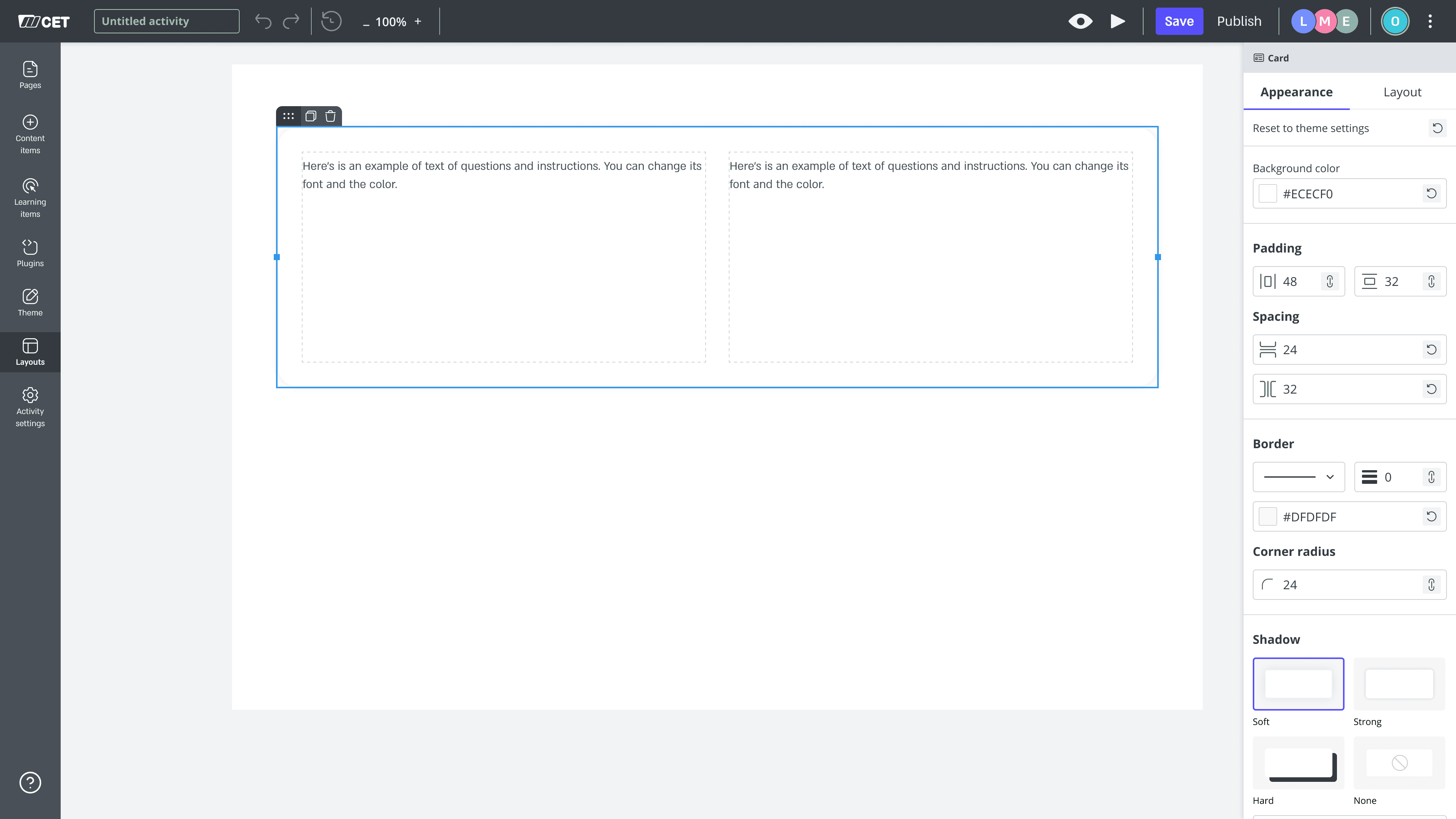Select the Hard shadow option
Image resolution: width=1456 pixels, height=819 pixels.
(1298, 763)
